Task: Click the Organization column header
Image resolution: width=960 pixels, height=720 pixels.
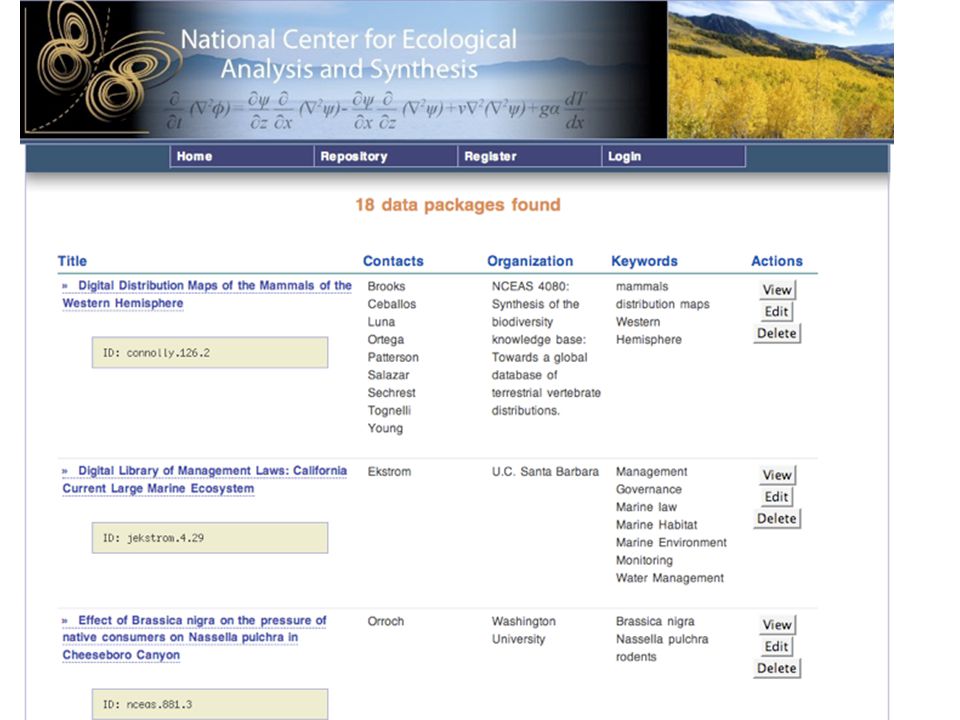Action: (x=530, y=261)
